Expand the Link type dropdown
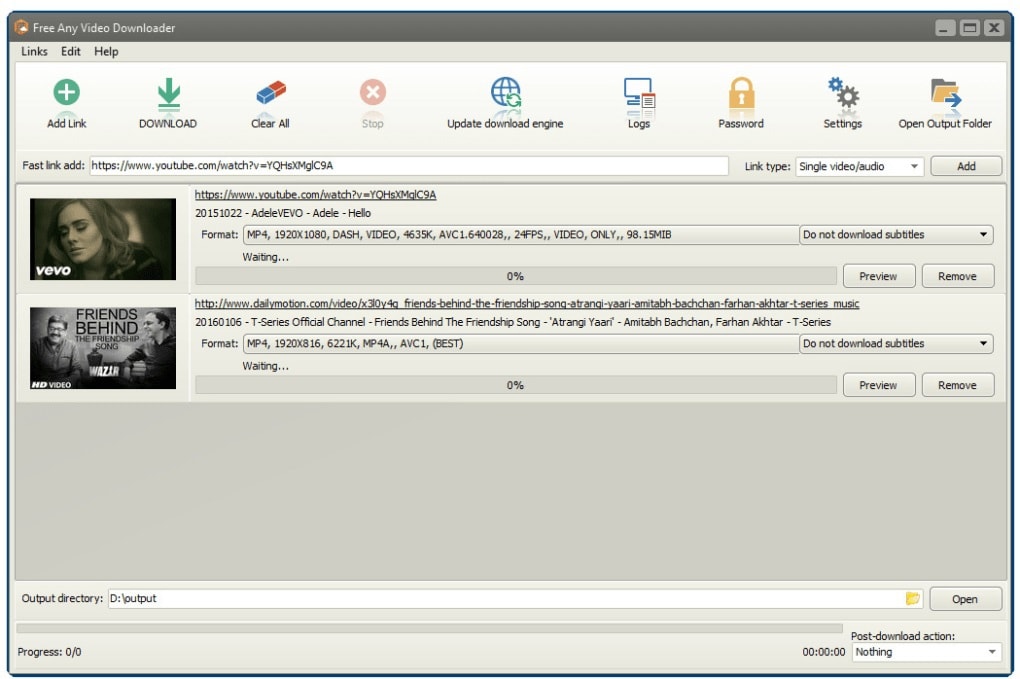1020x679 pixels. (859, 167)
